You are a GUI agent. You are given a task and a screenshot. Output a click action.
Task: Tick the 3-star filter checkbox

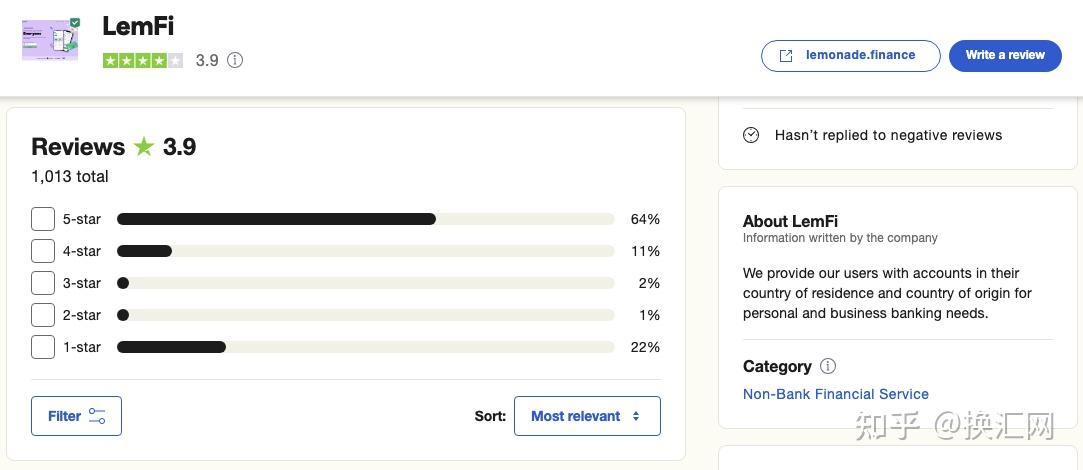43,283
